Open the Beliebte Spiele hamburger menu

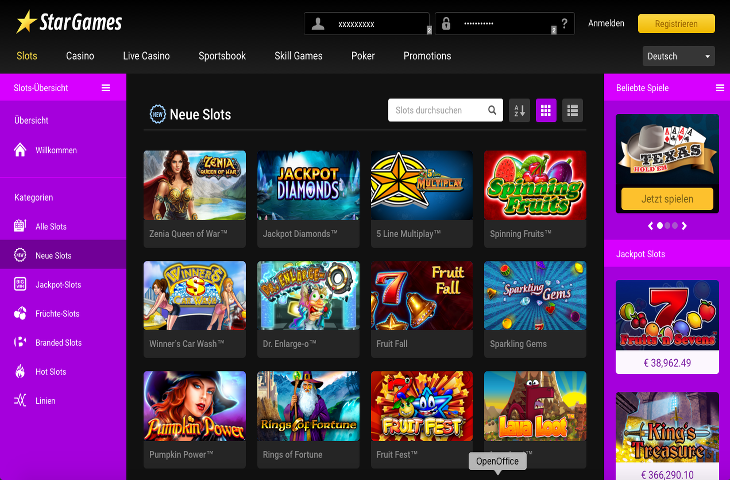[x=720, y=88]
